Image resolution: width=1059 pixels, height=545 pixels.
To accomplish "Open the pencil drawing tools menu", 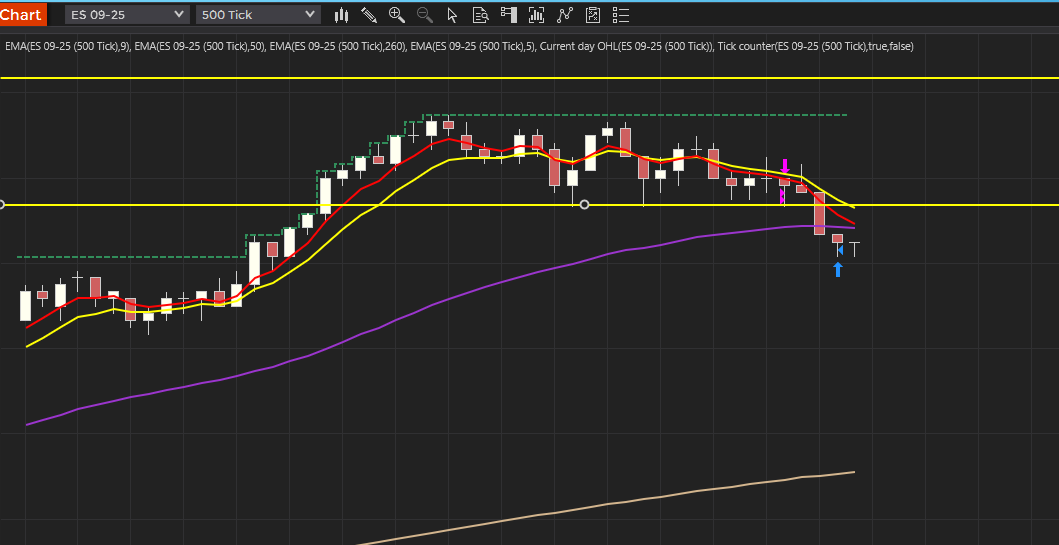I will [x=369, y=14].
